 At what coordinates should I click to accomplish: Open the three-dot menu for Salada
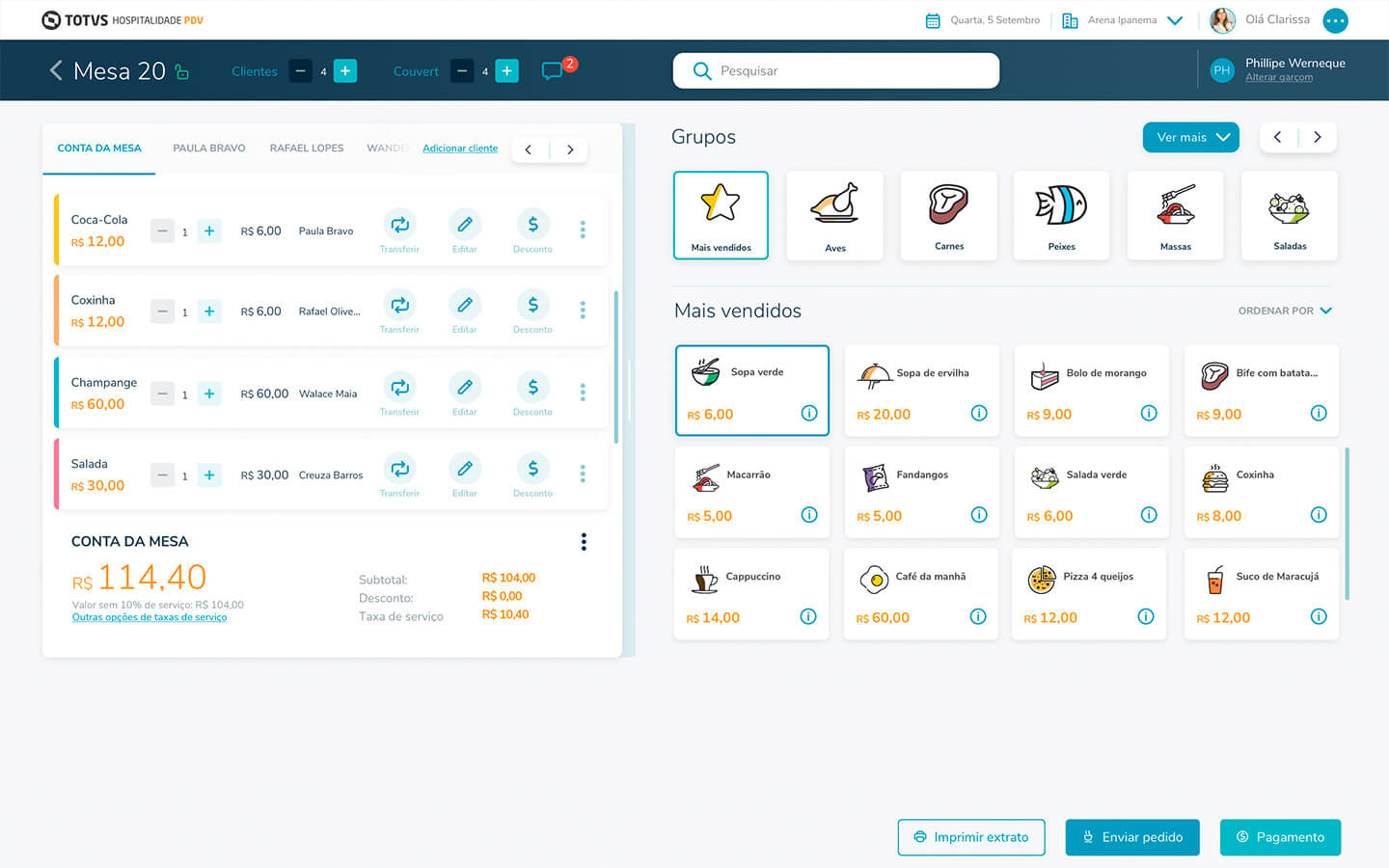(583, 474)
